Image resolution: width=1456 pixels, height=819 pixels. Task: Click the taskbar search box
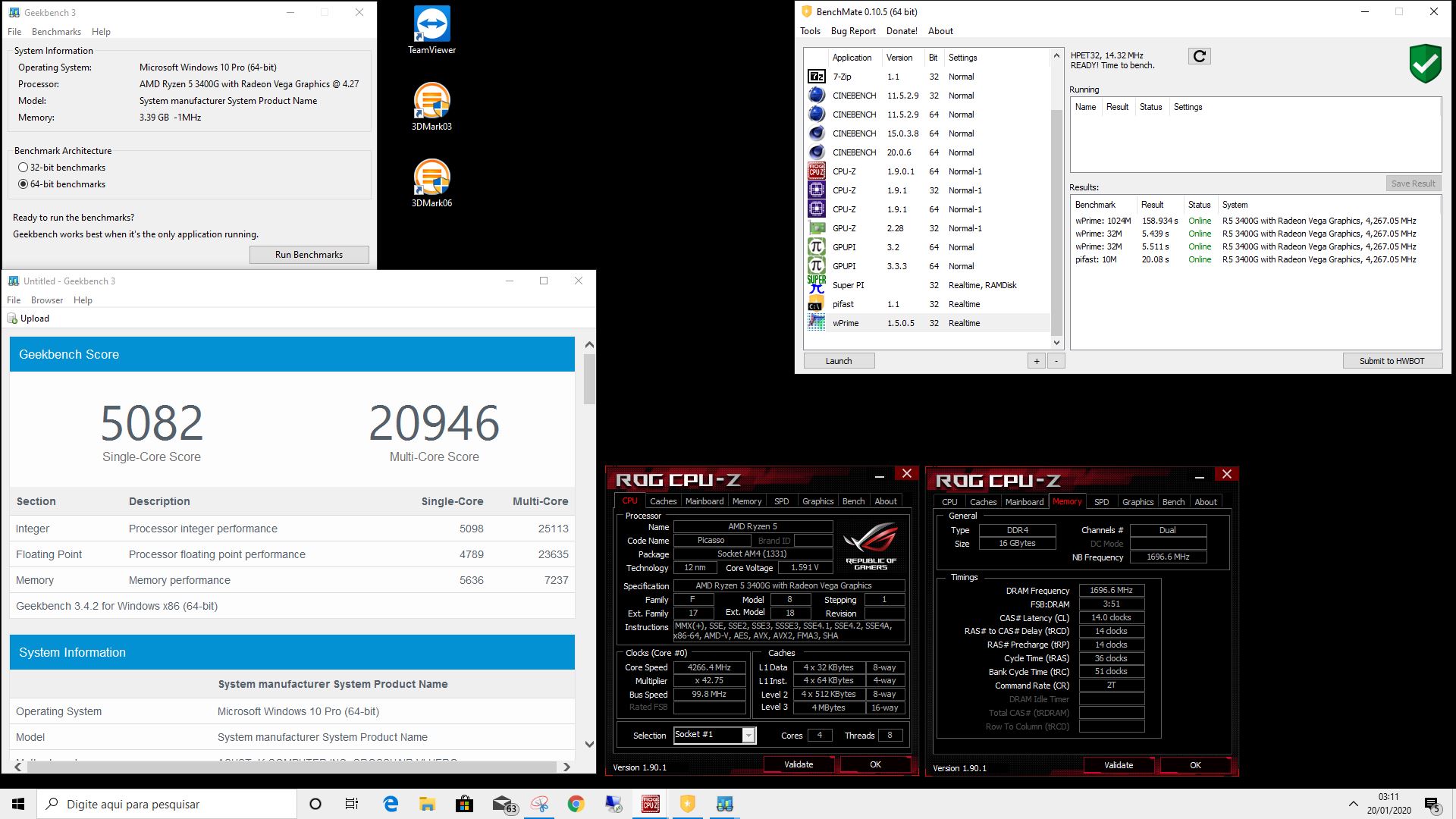[167, 804]
